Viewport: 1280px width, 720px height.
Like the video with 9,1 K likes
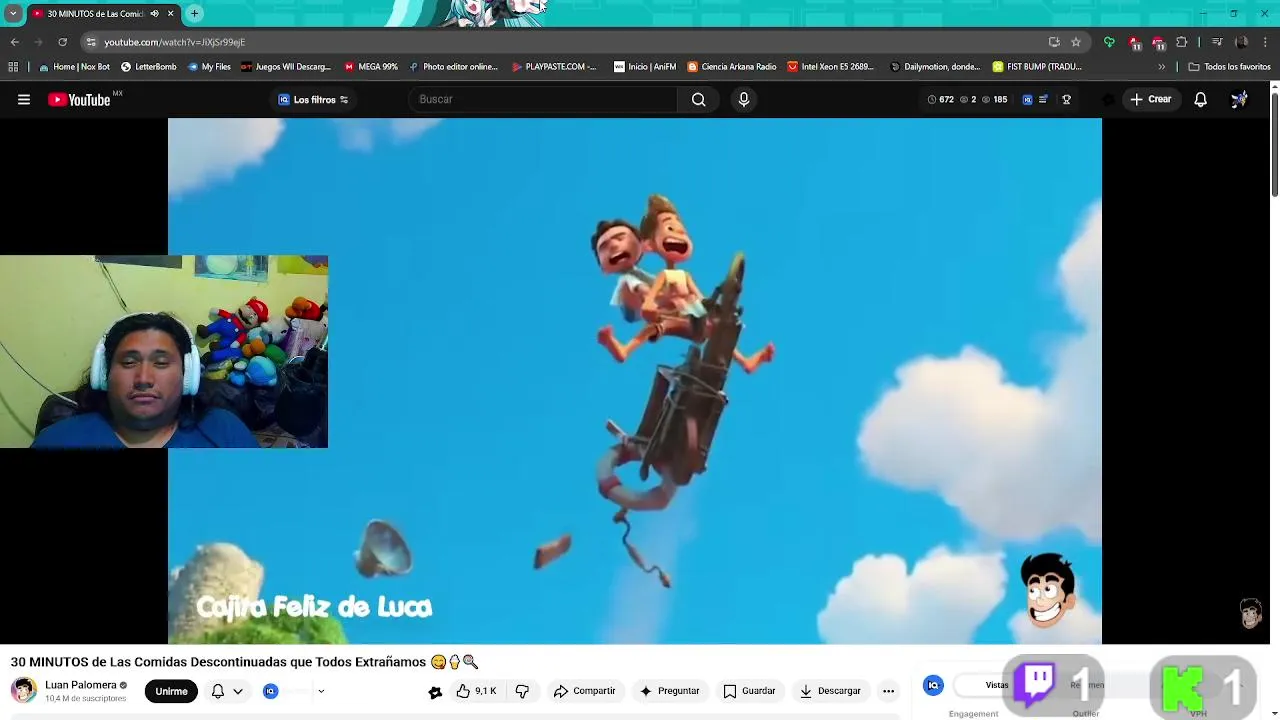click(x=477, y=691)
